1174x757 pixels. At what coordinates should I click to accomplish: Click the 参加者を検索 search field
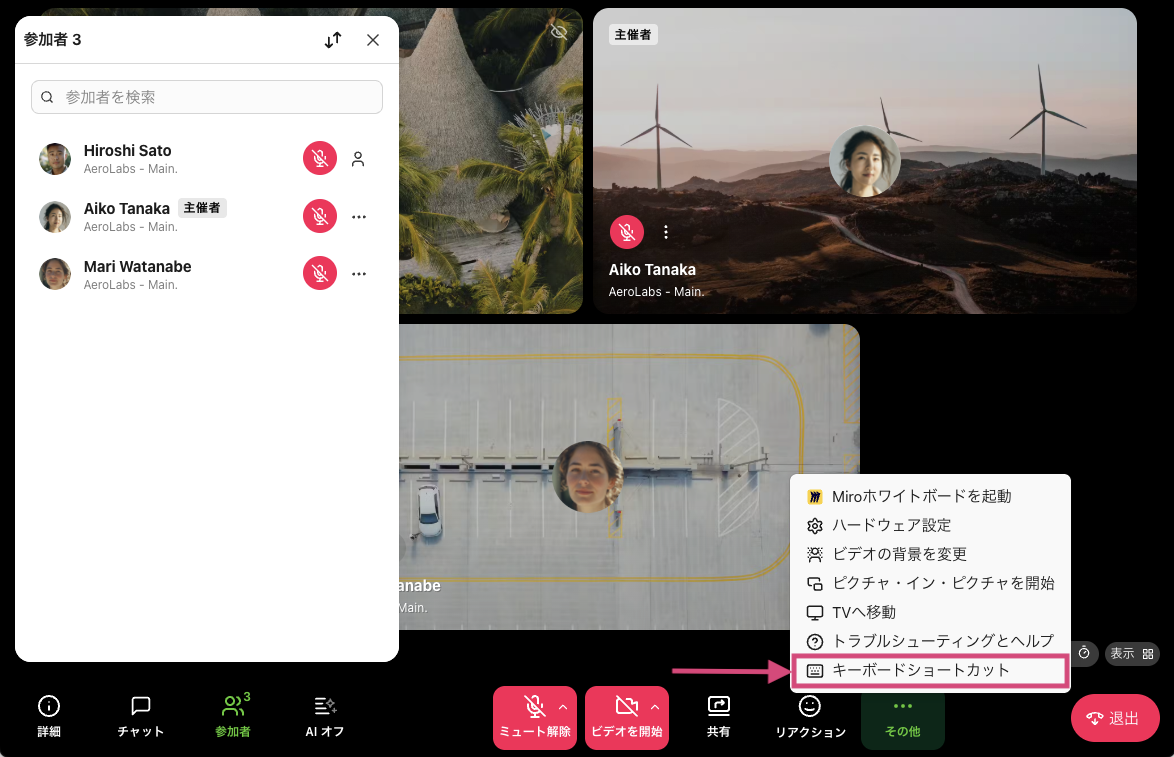coord(206,97)
